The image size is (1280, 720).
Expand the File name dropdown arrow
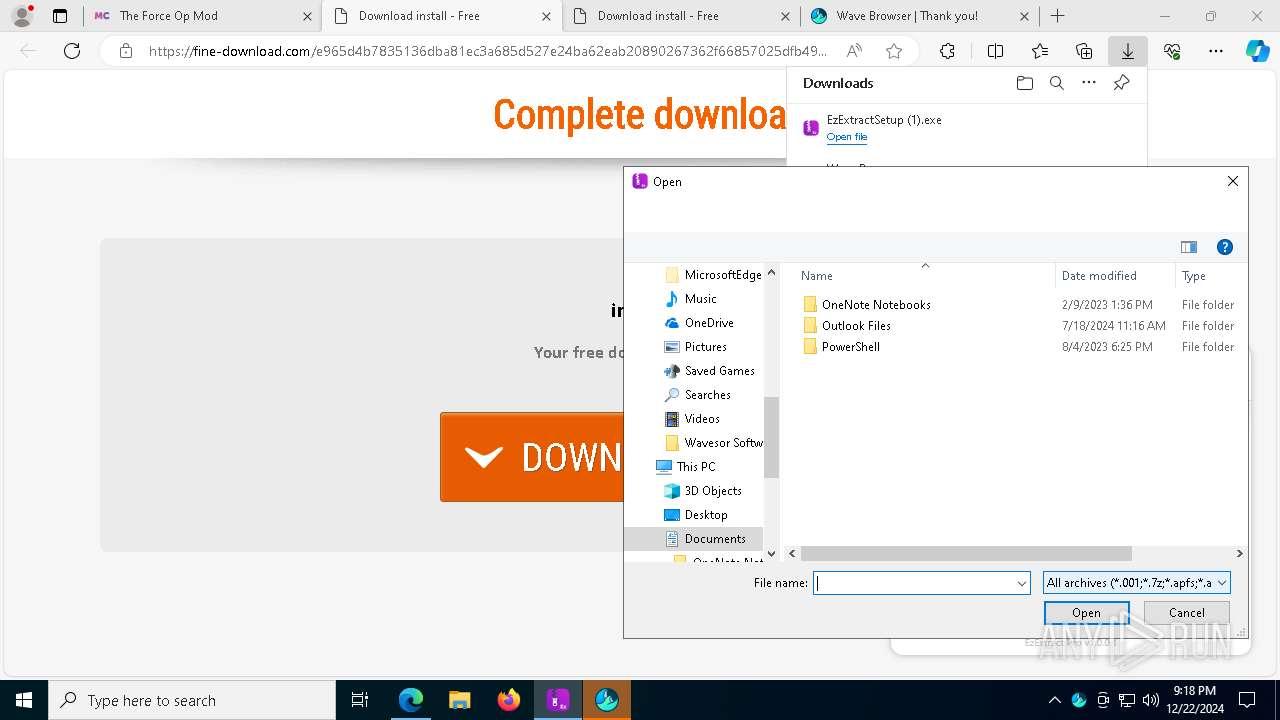coord(1022,583)
